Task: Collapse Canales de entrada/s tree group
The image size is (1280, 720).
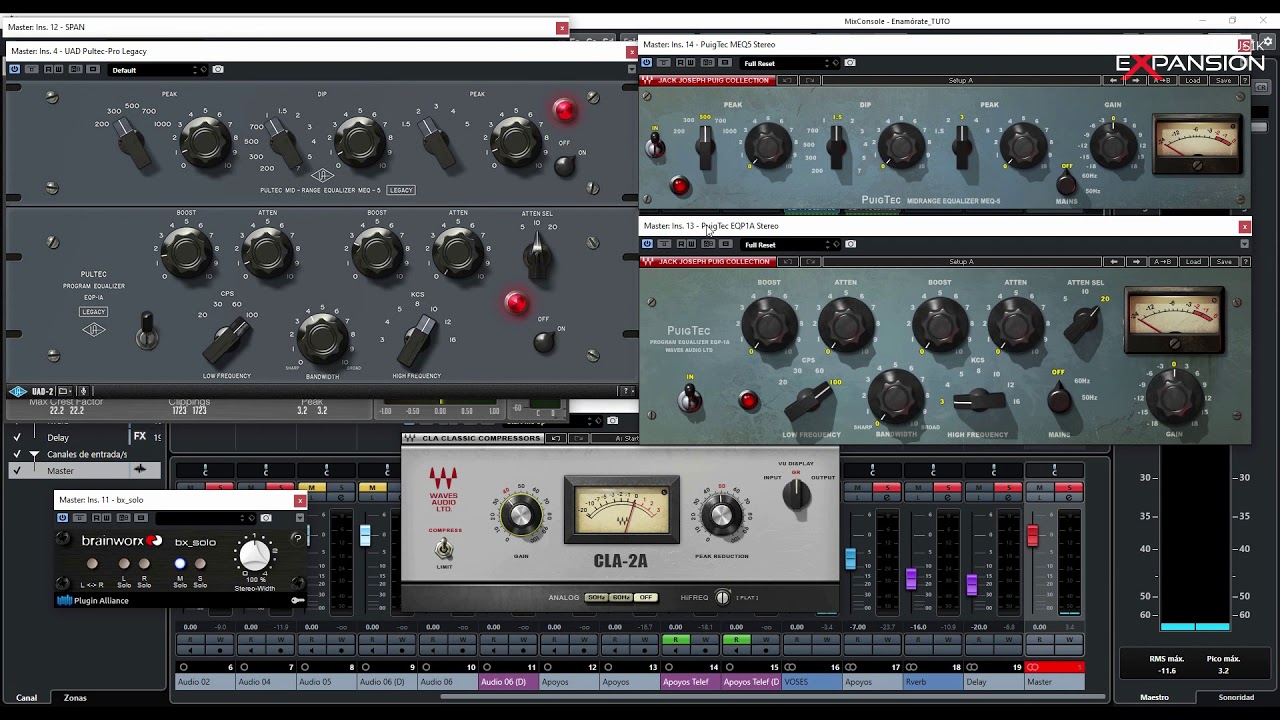Action: click(x=33, y=454)
